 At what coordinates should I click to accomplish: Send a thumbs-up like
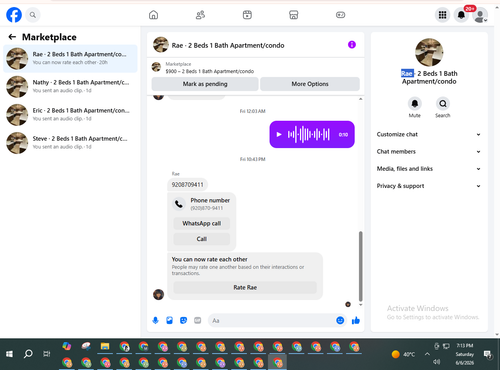(356, 321)
